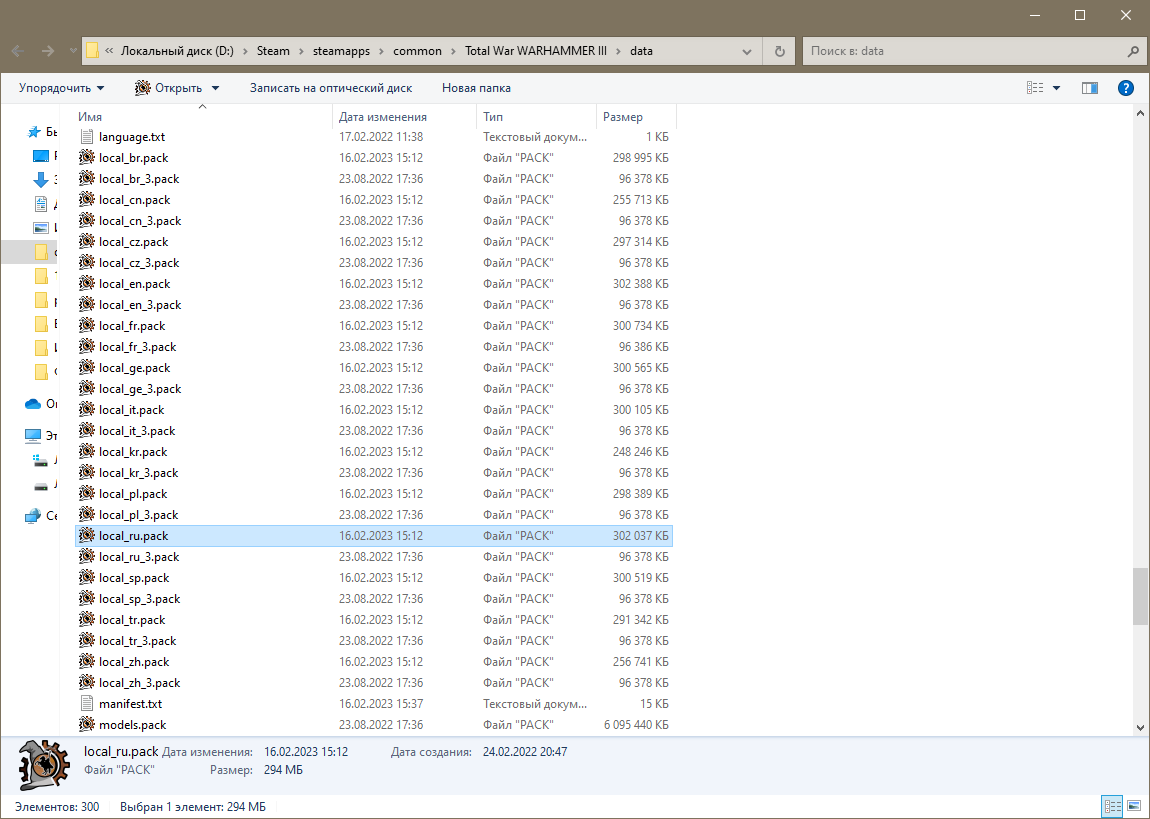1150x819 pixels.
Task: Select the local_ge_3.pack file name
Action: tap(140, 389)
